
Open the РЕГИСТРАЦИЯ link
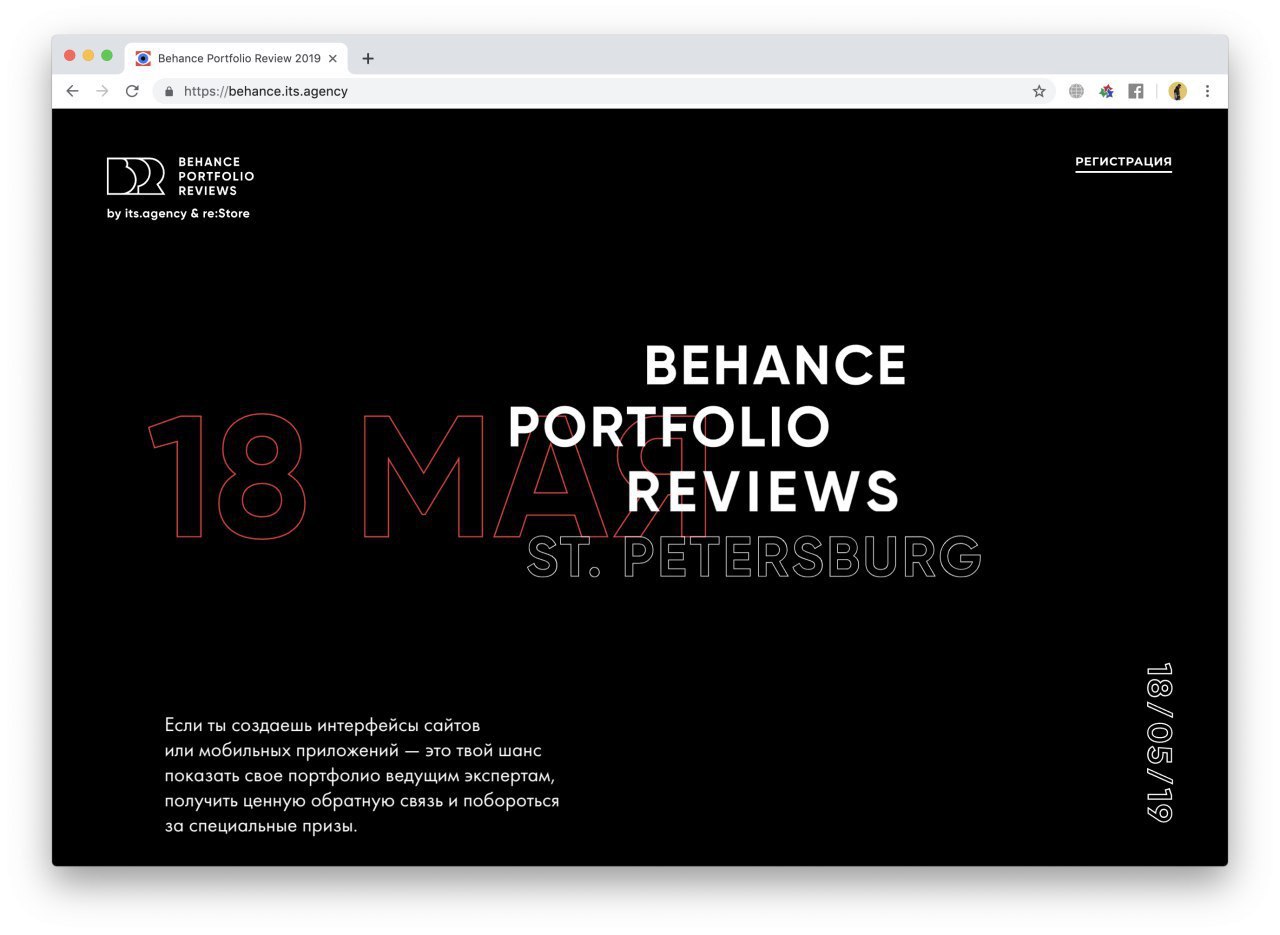tap(1123, 162)
